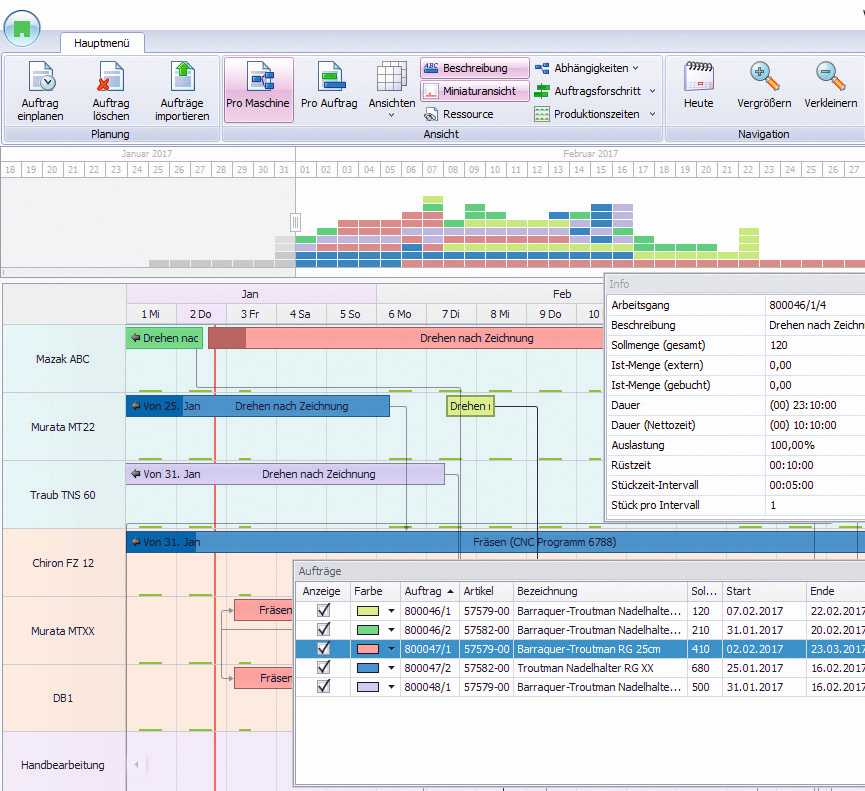865x791 pixels.
Task: Click the Auftrag löschen icon
Action: click(x=110, y=79)
